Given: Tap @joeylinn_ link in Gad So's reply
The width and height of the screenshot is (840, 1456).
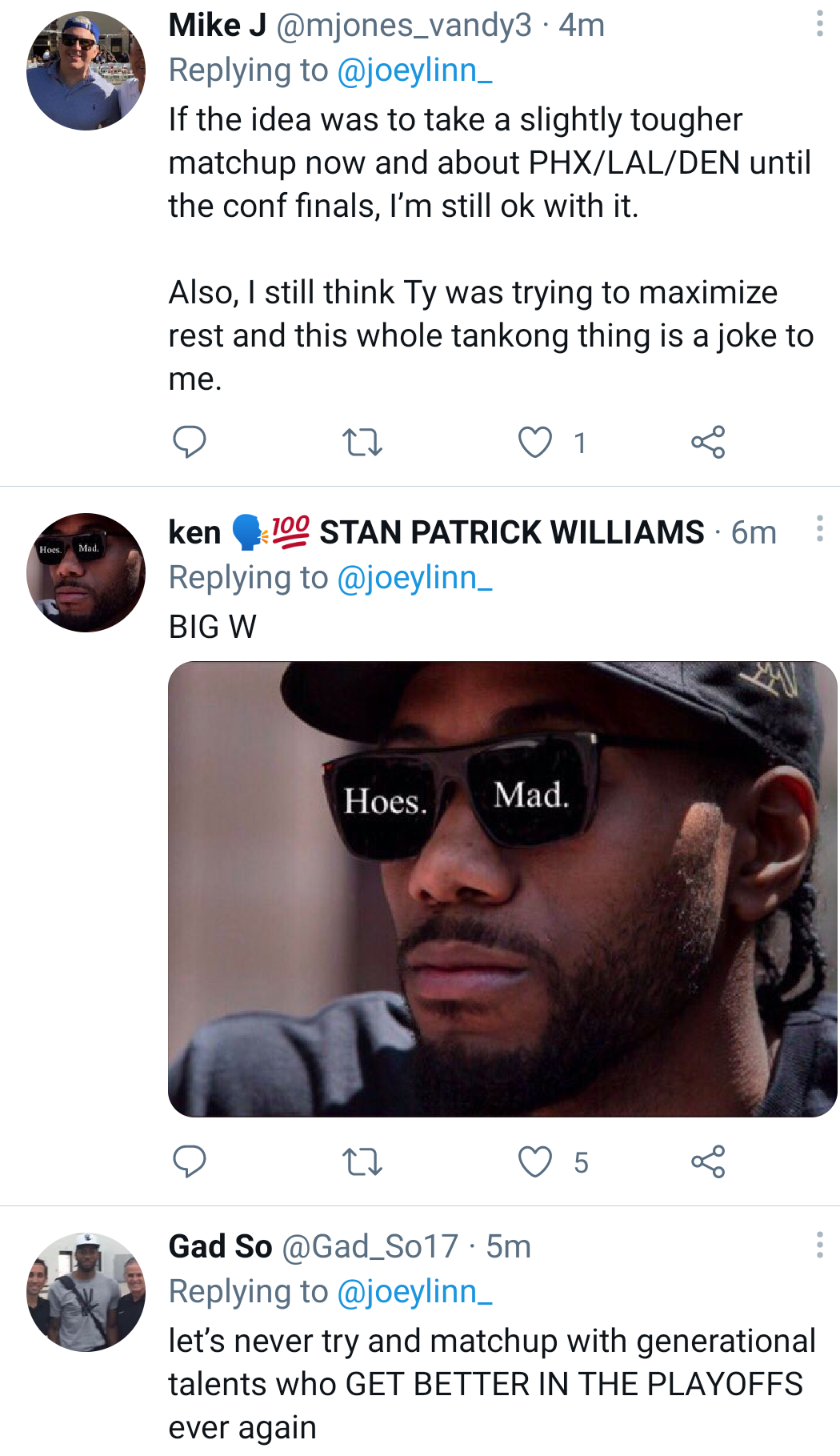Looking at the screenshot, I should [x=414, y=1291].
